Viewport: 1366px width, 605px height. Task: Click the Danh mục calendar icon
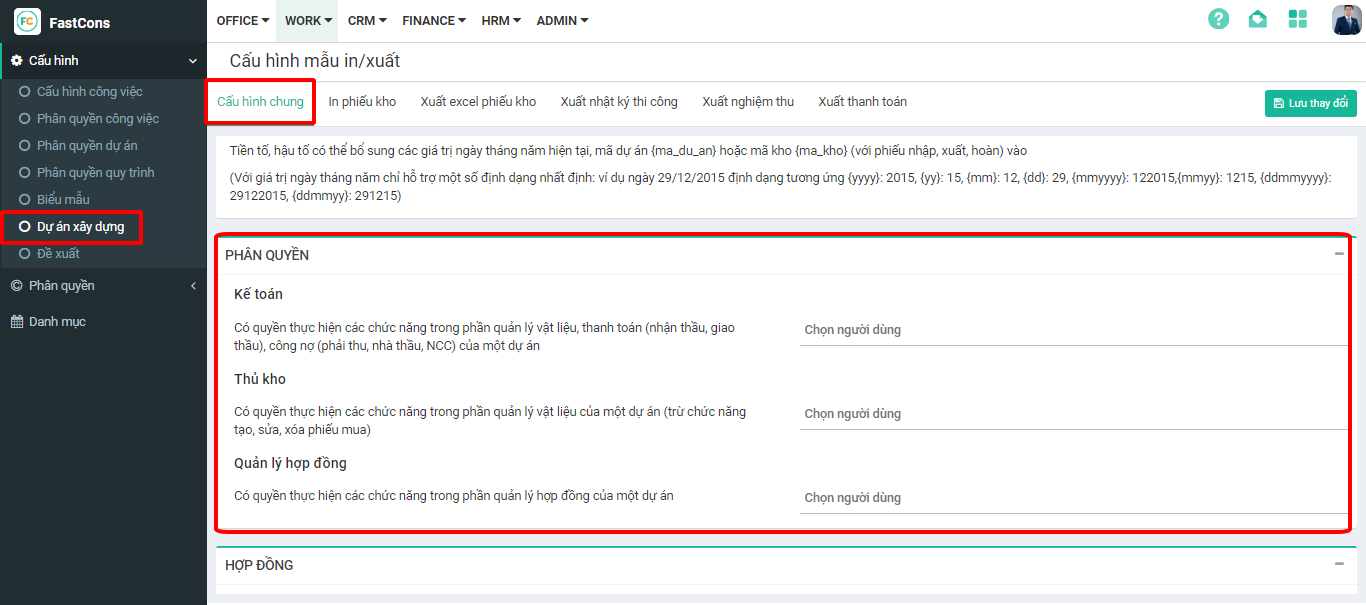point(17,322)
